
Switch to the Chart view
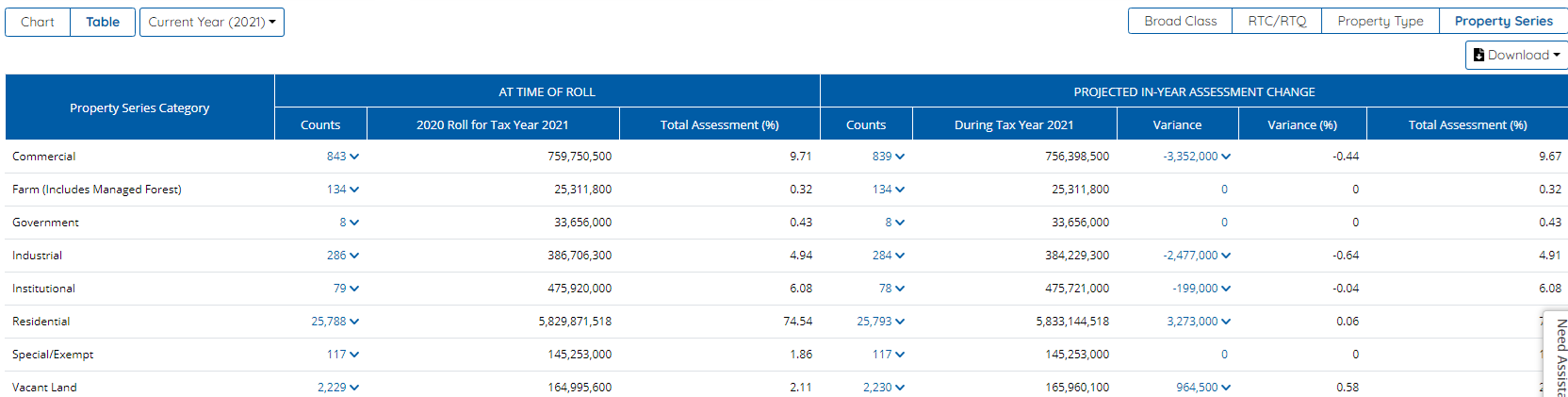38,22
